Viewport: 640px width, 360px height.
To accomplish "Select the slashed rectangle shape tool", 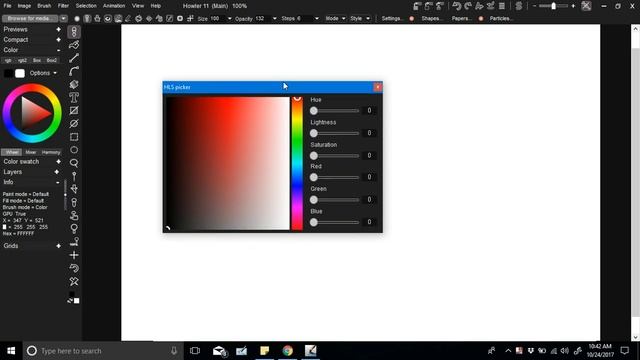I will click(x=74, y=110).
